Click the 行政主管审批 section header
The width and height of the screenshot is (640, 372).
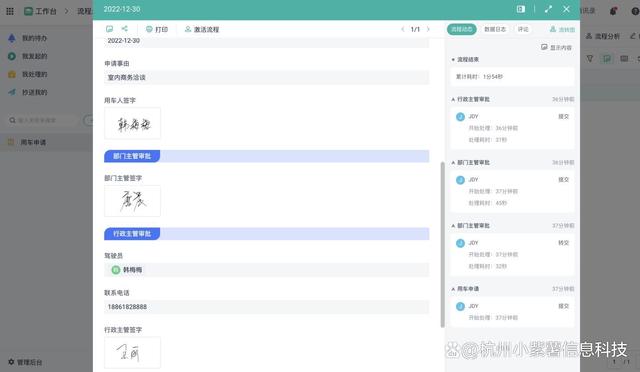click(267, 234)
